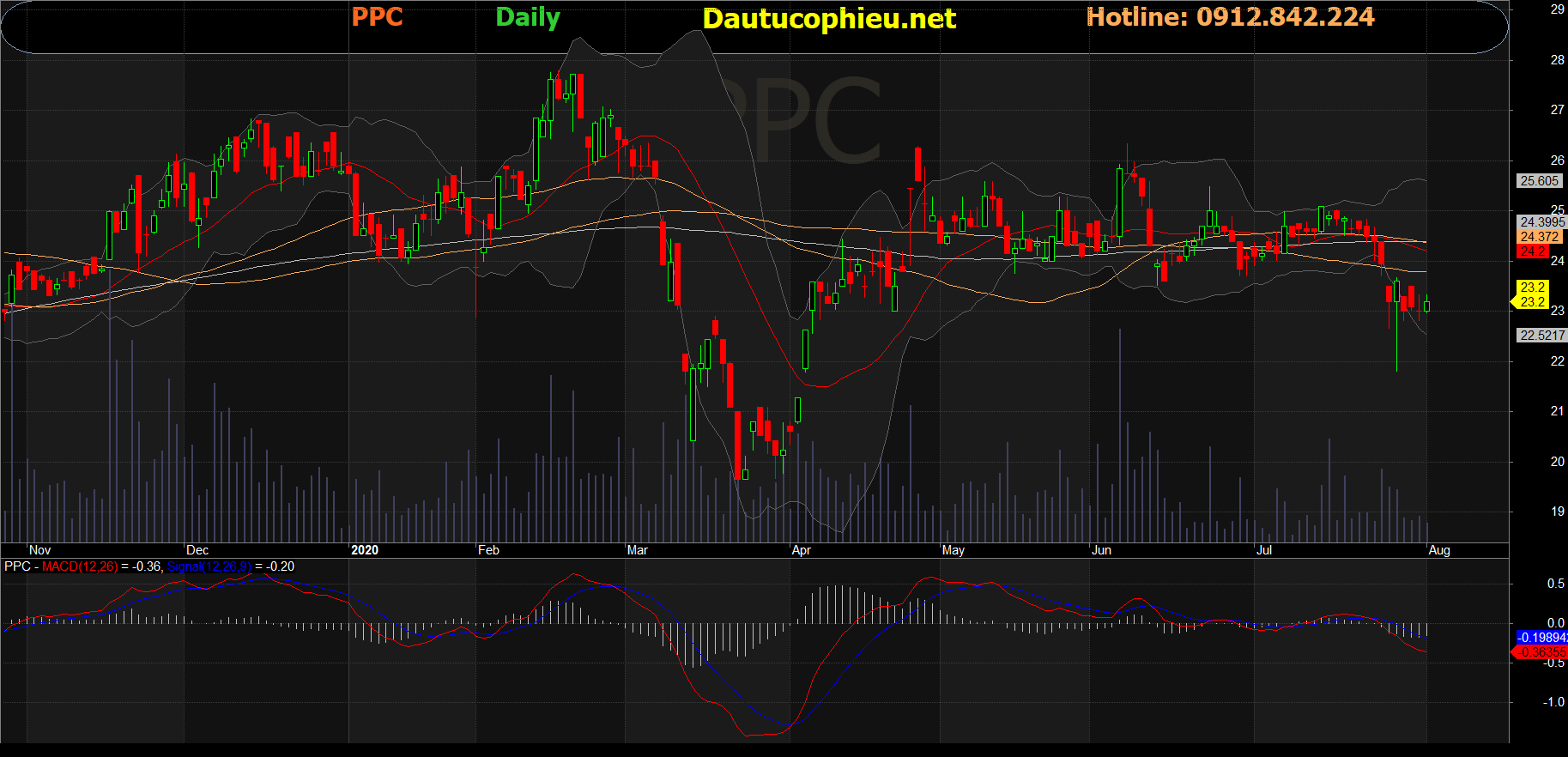This screenshot has width=1568, height=757.
Task: Click the blue Signal(12,26,9) indicator label
Action: (x=209, y=566)
